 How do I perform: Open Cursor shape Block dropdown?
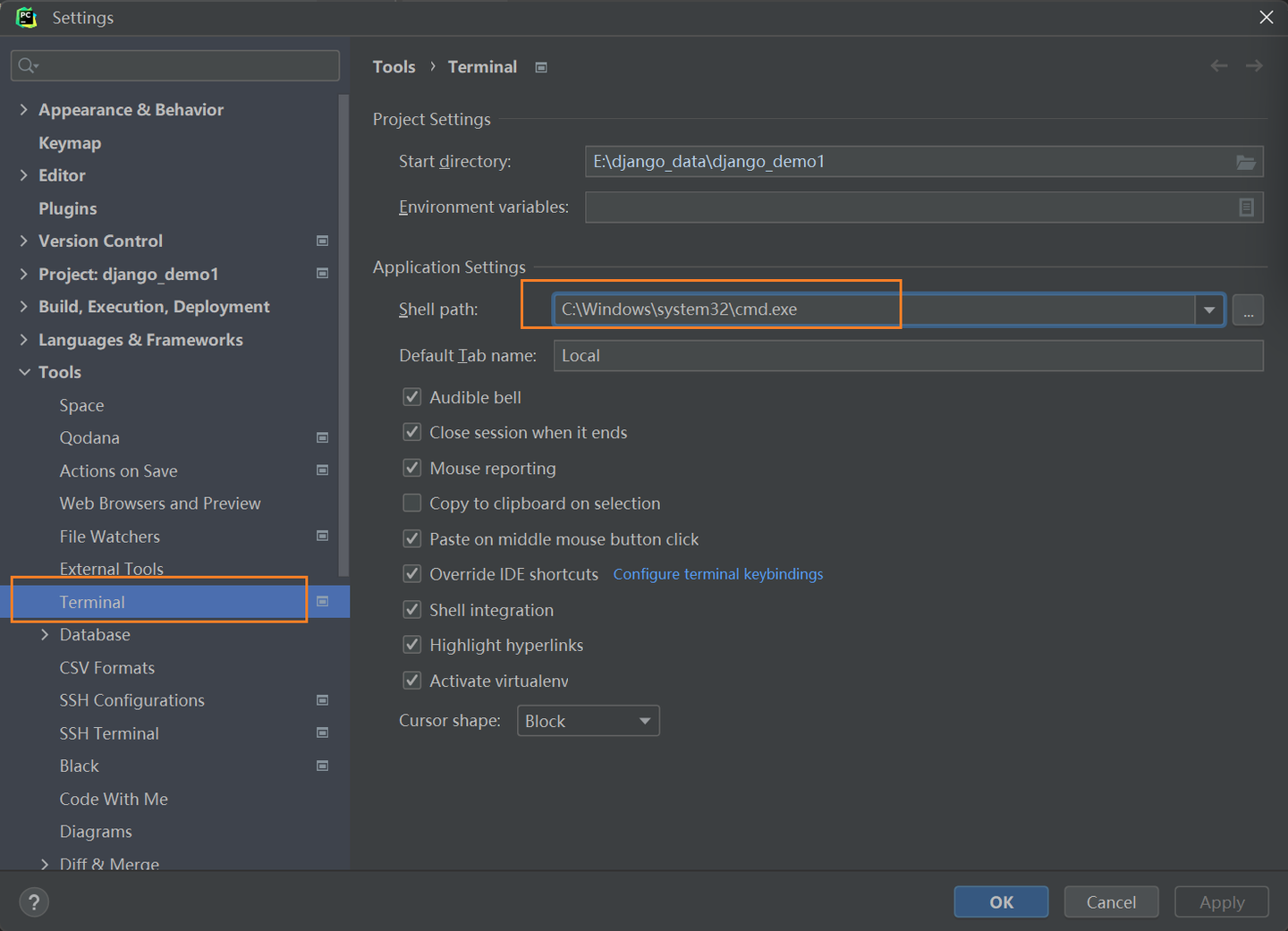pos(589,721)
